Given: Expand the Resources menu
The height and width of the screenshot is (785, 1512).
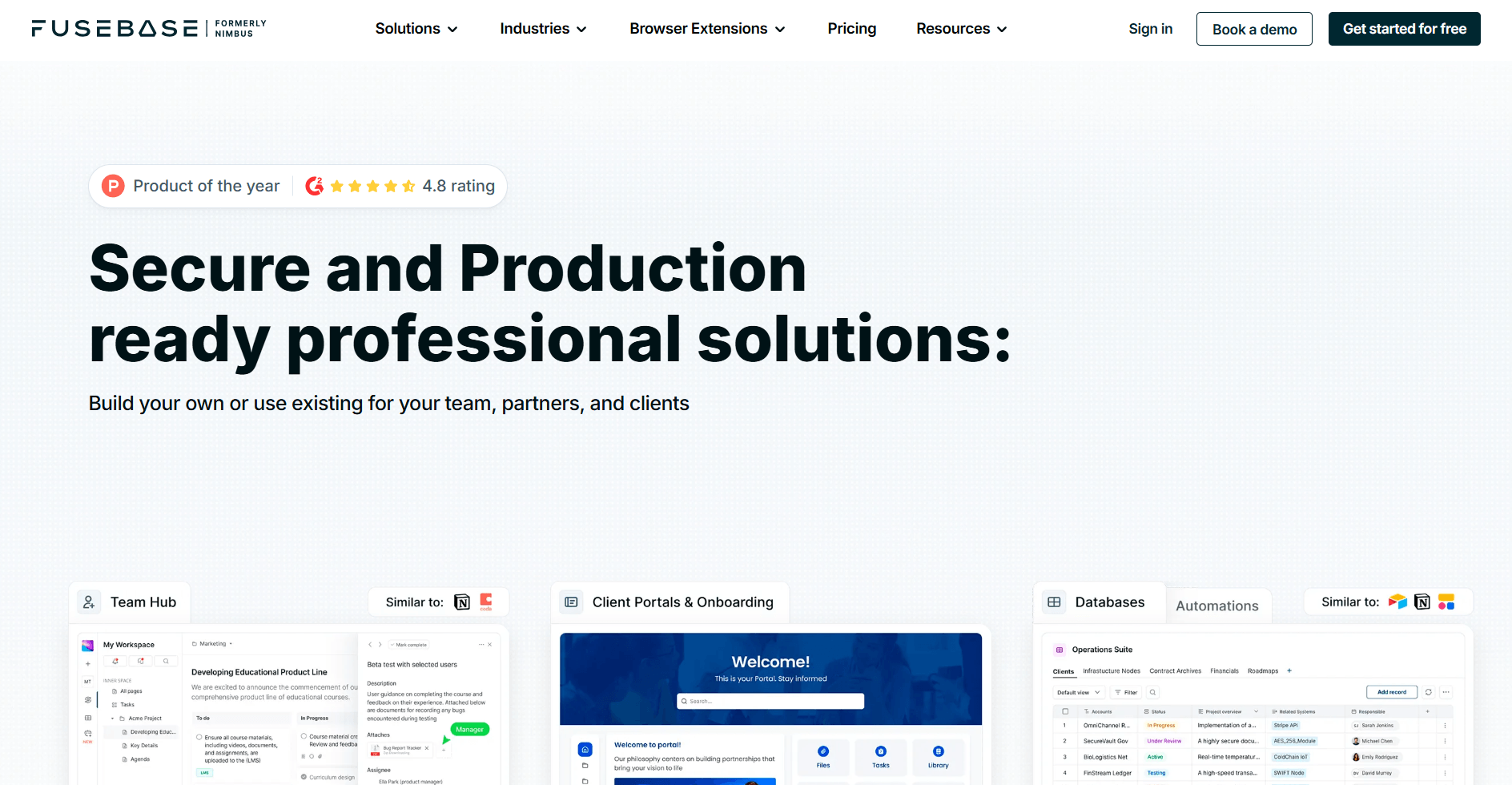Looking at the screenshot, I should tap(961, 29).
